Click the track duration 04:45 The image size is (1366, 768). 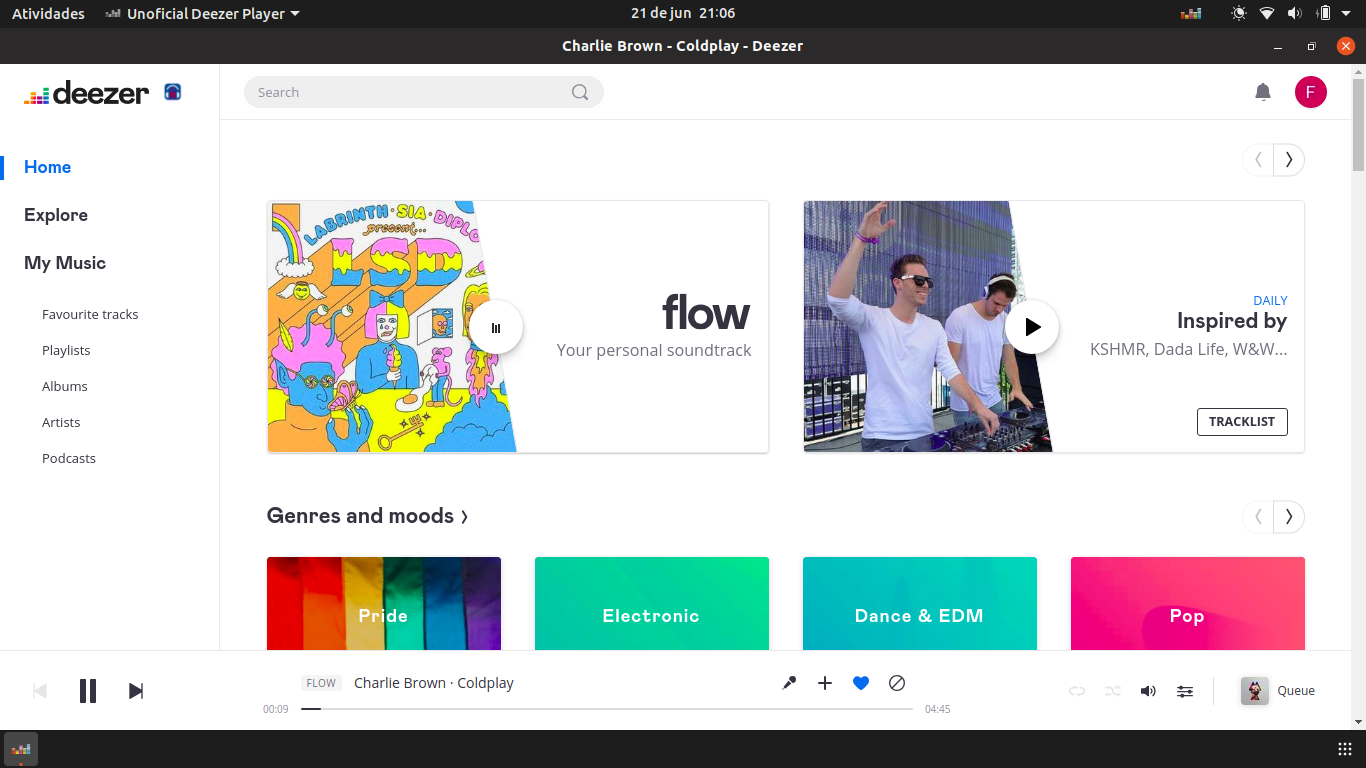coord(937,709)
